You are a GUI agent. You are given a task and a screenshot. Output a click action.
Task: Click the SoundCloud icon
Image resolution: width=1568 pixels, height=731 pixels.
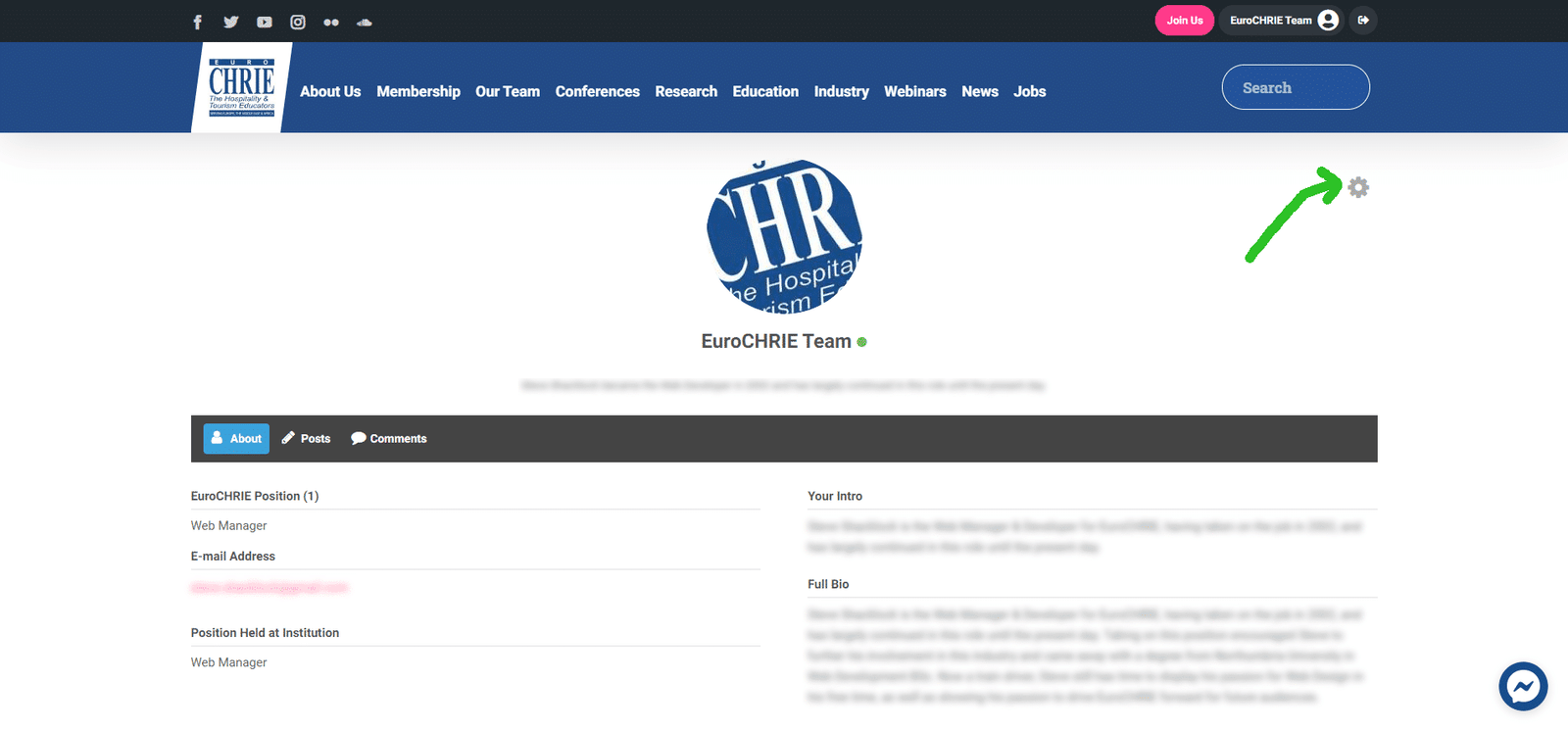365,22
